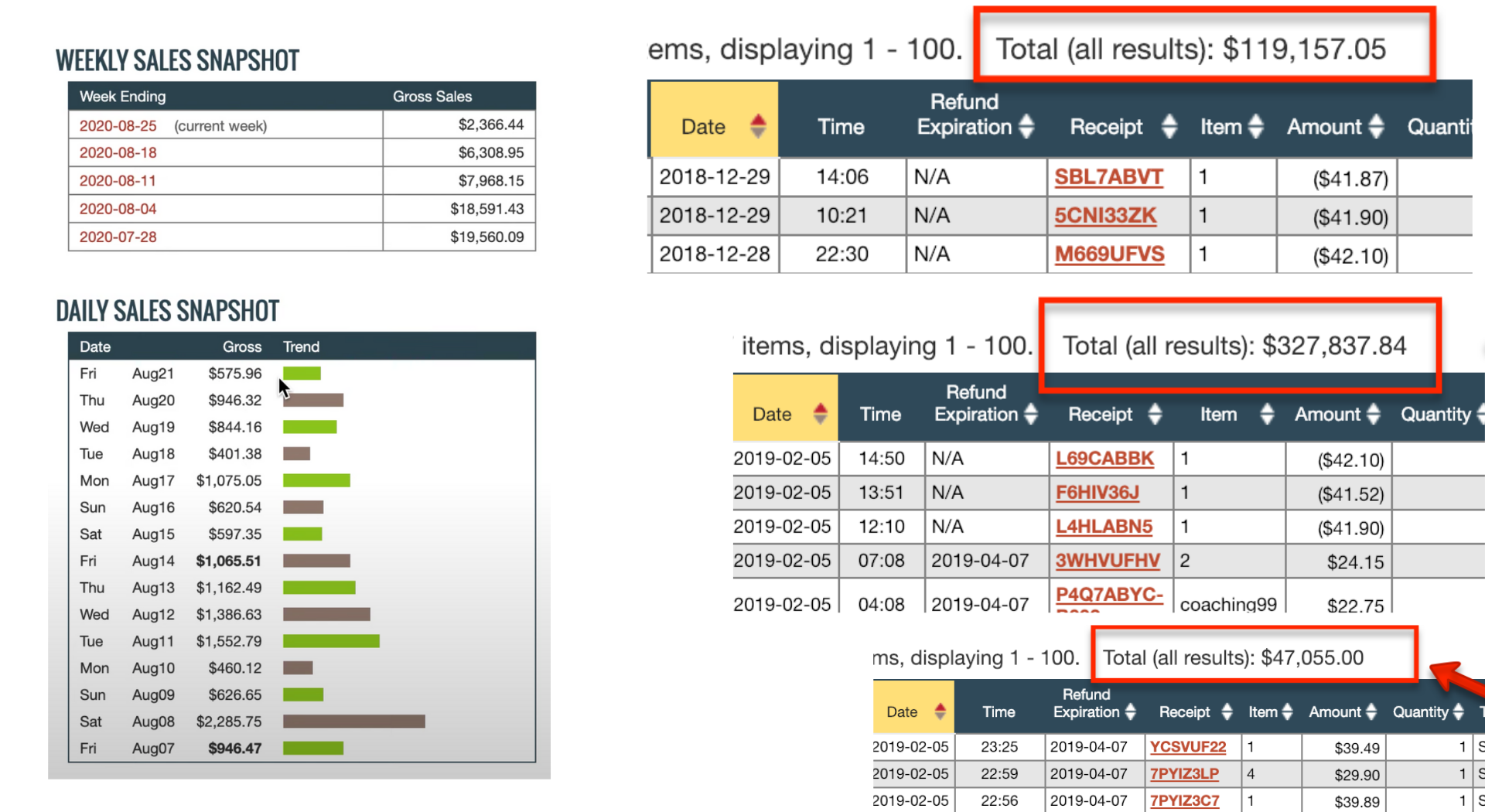Viewport: 1485px width, 812px height.
Task: Sort bottom table by Amount arrows
Action: point(1371,711)
